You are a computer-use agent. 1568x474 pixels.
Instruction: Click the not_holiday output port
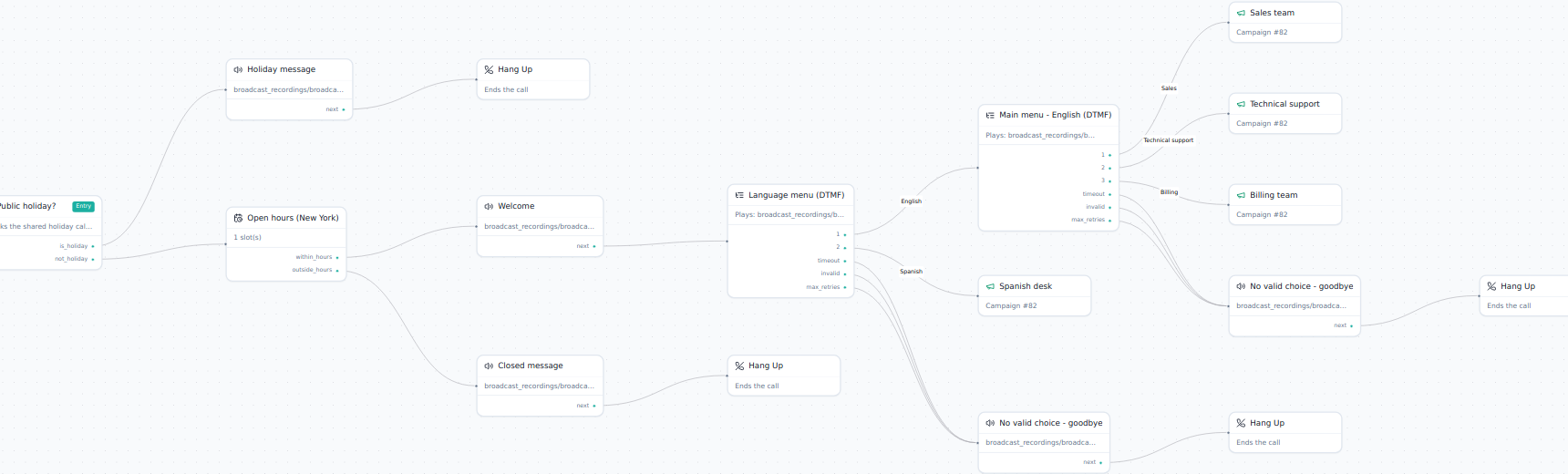pos(93,259)
